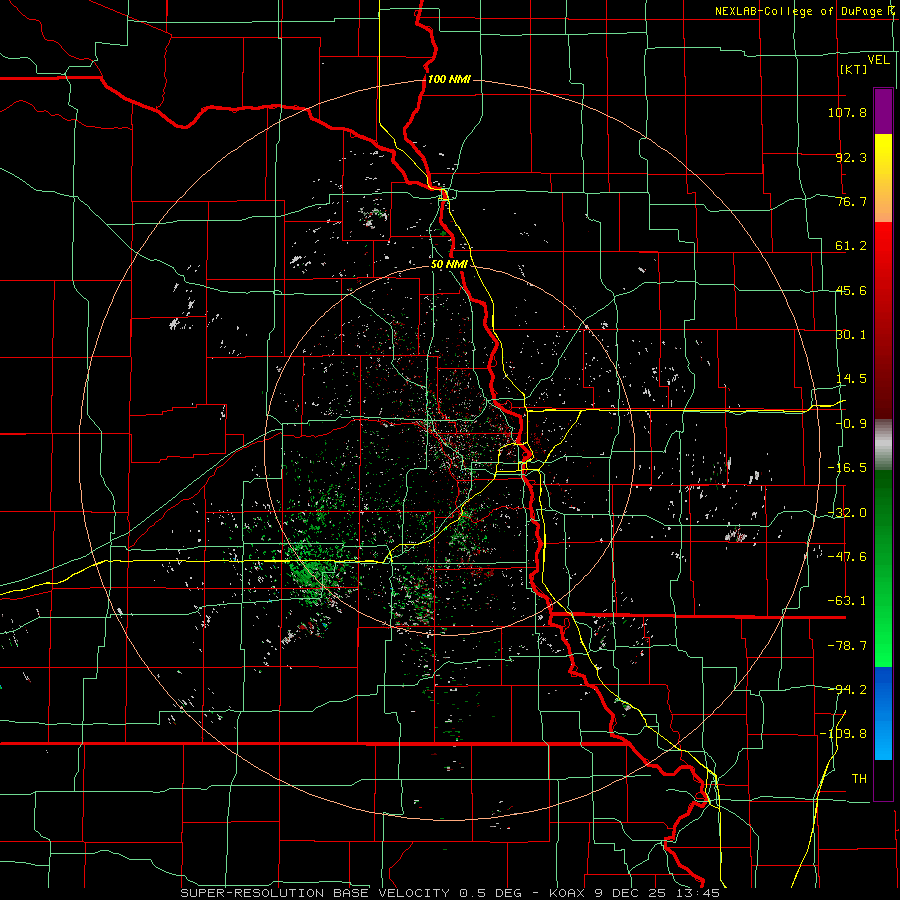
Task: Click the [KT] units label
Action: tap(854, 69)
